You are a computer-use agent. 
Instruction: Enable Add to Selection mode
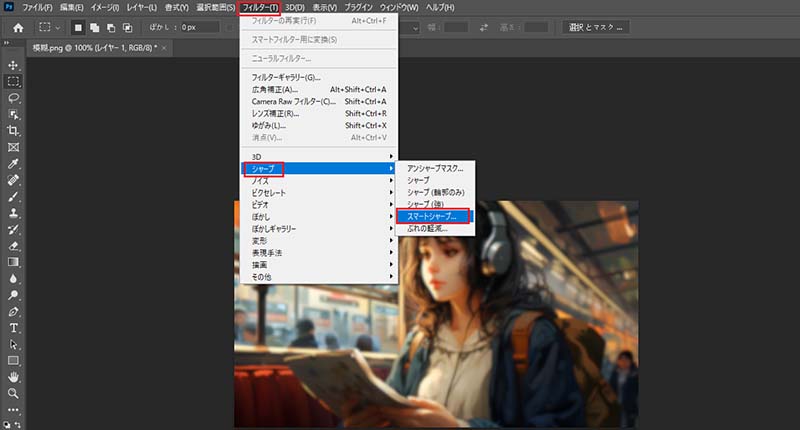click(x=94, y=28)
